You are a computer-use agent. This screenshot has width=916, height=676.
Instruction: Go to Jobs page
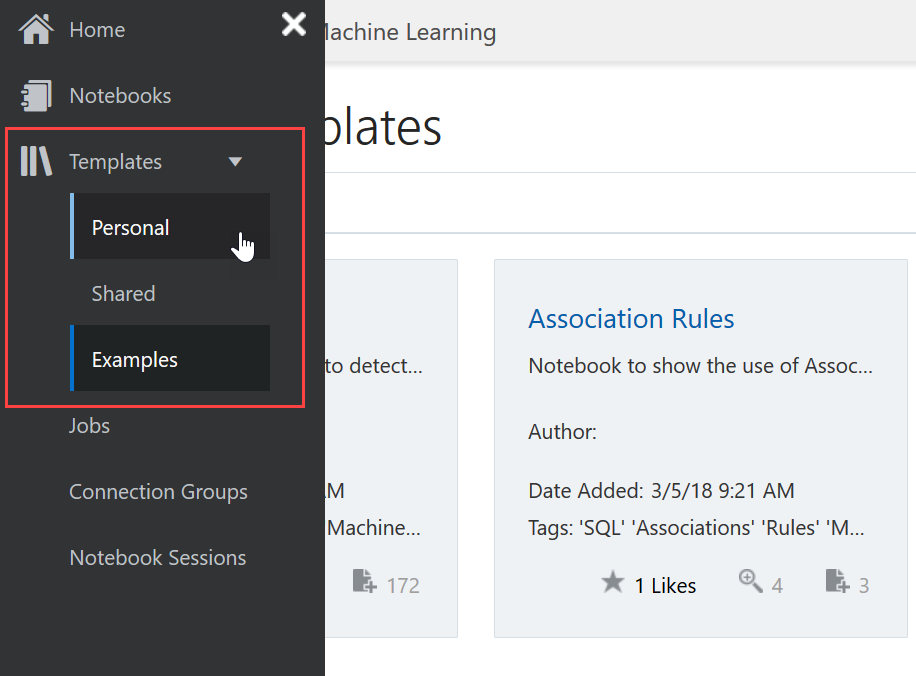(89, 426)
